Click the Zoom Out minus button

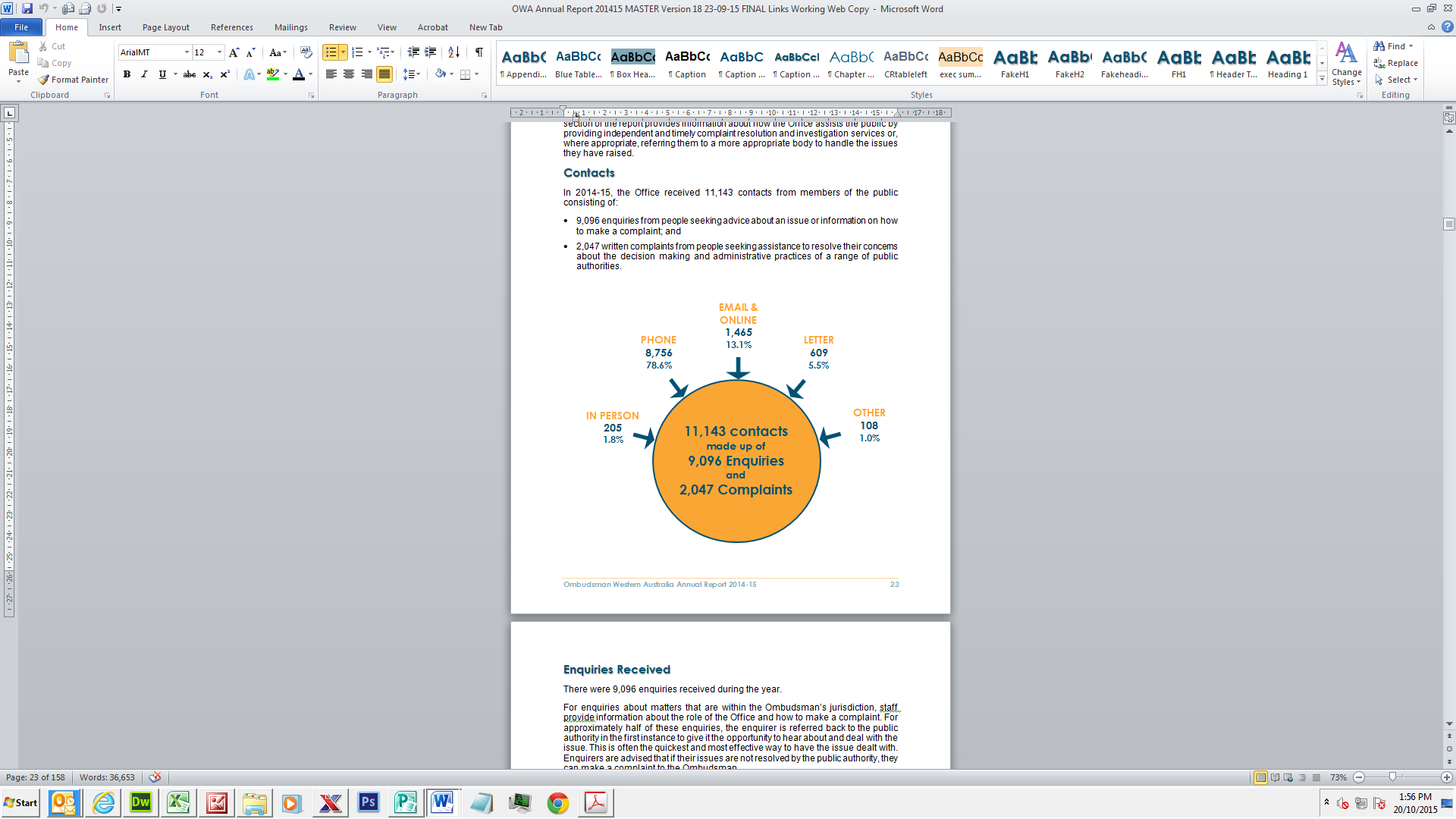(x=1359, y=777)
